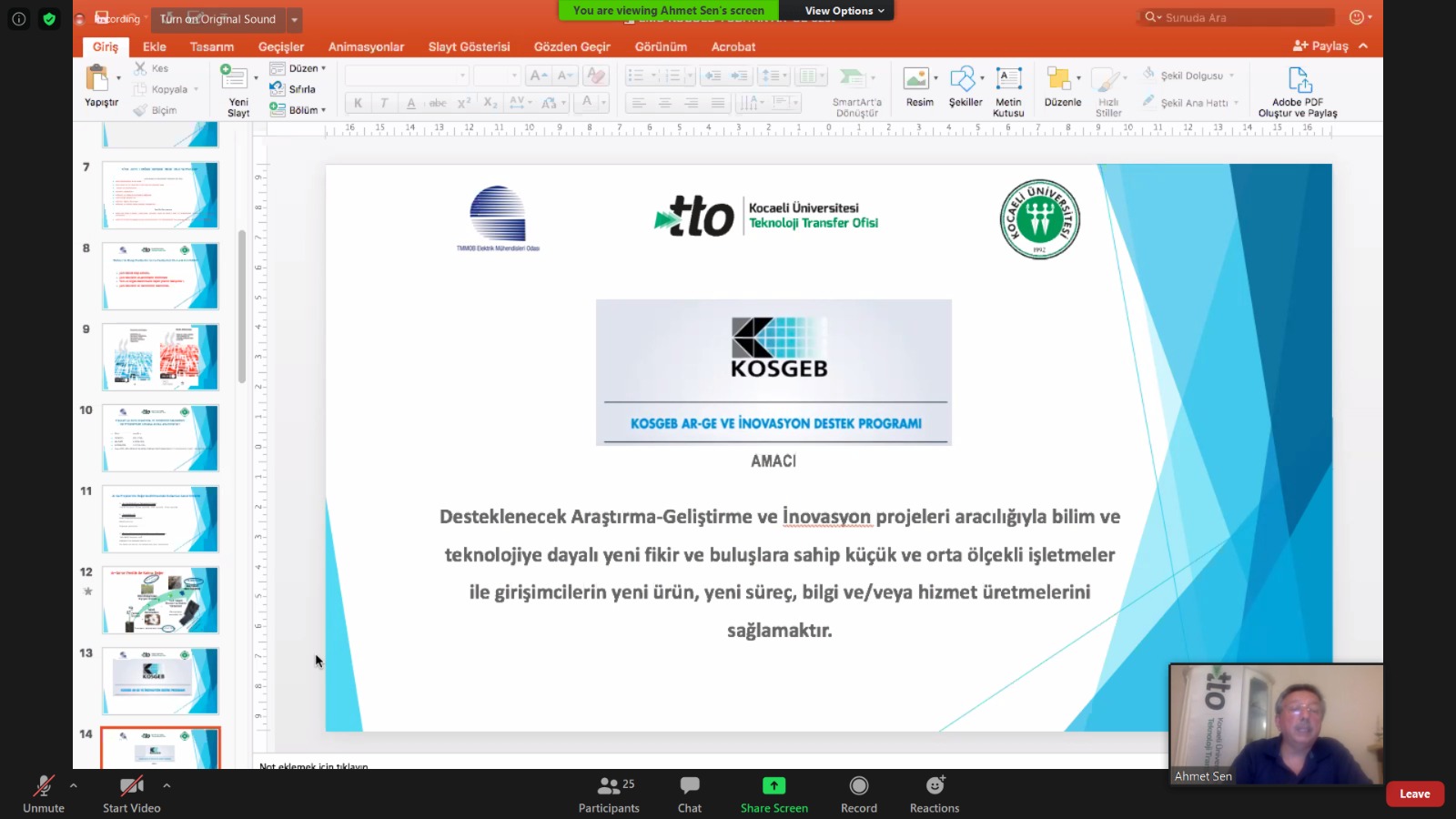The image size is (1456, 819).
Task: Open the Görünüm ribbon tab
Action: [x=661, y=46]
